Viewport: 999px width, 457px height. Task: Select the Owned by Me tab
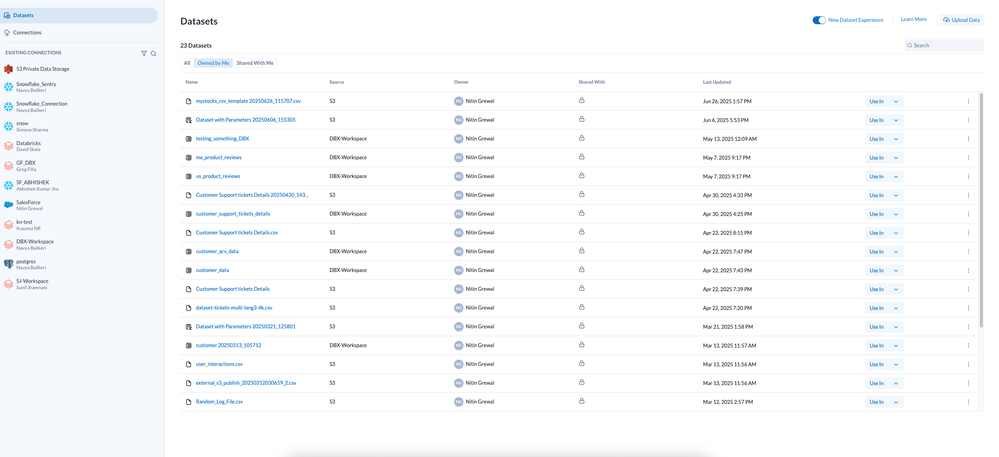pyautogui.click(x=213, y=63)
